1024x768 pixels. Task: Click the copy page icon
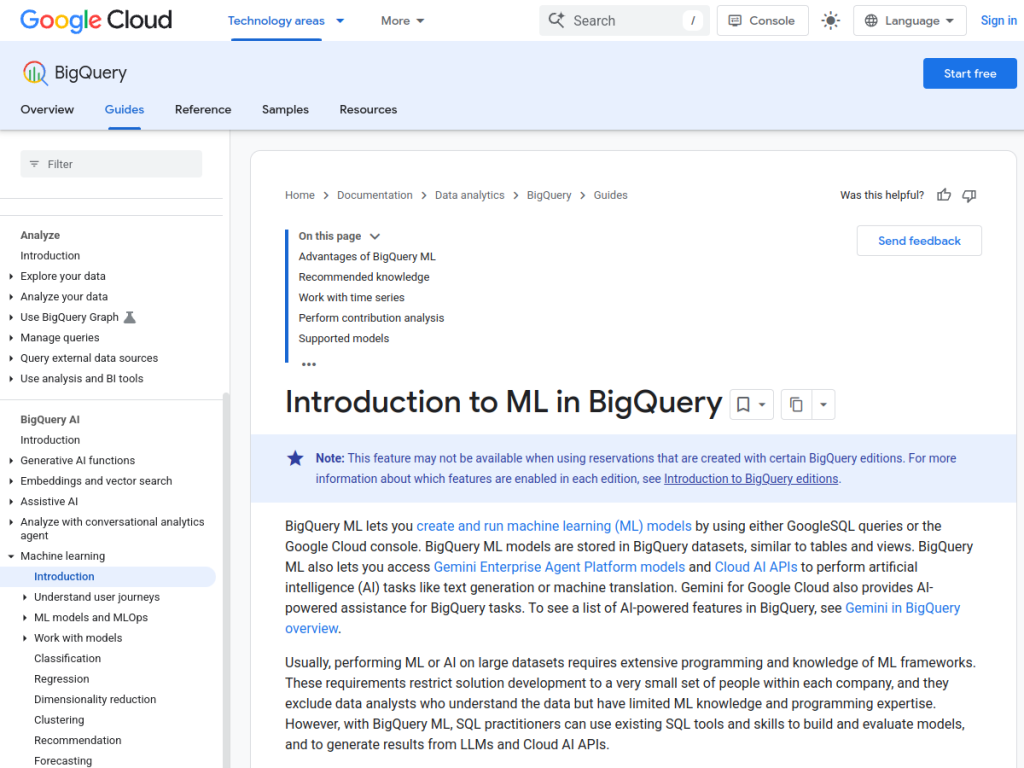[796, 405]
